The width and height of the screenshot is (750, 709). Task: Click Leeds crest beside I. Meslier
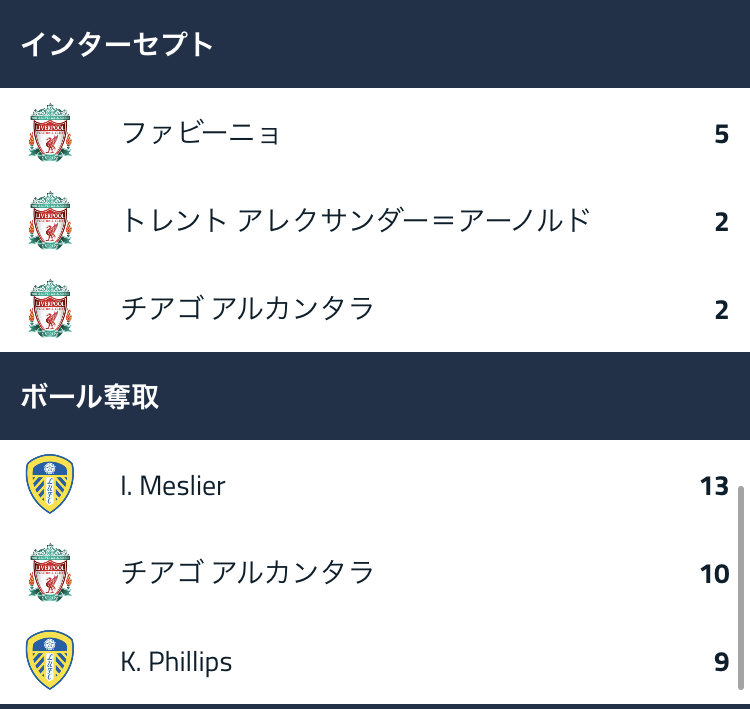(x=49, y=486)
